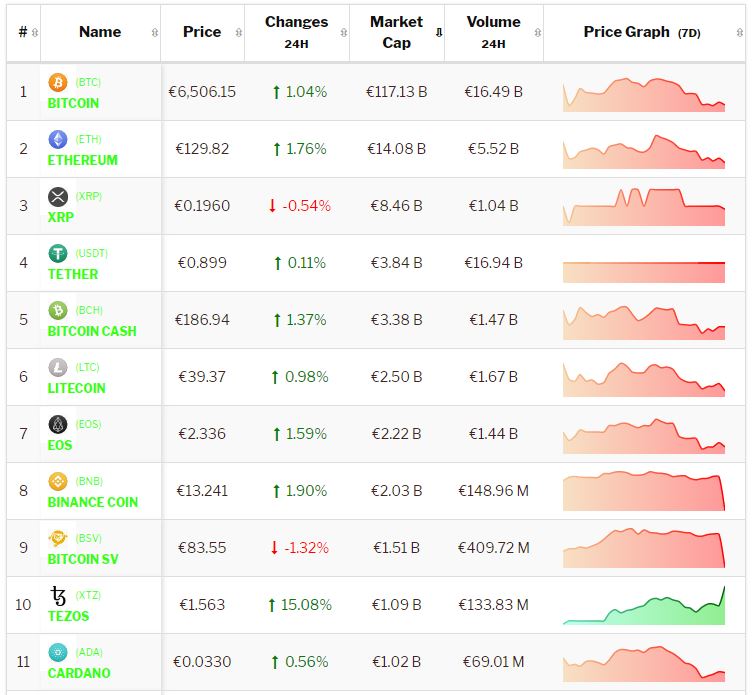
Task: Sort by Changes 24H column
Action: (296, 32)
